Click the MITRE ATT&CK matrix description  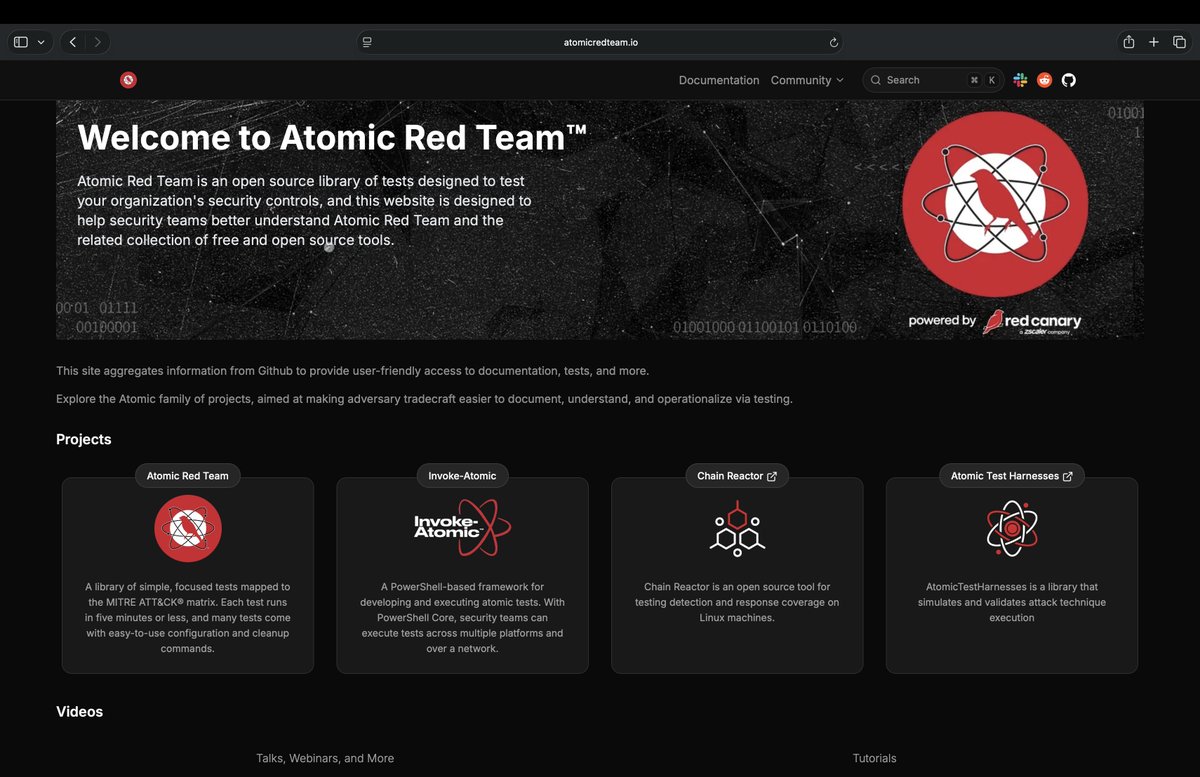pos(188,618)
